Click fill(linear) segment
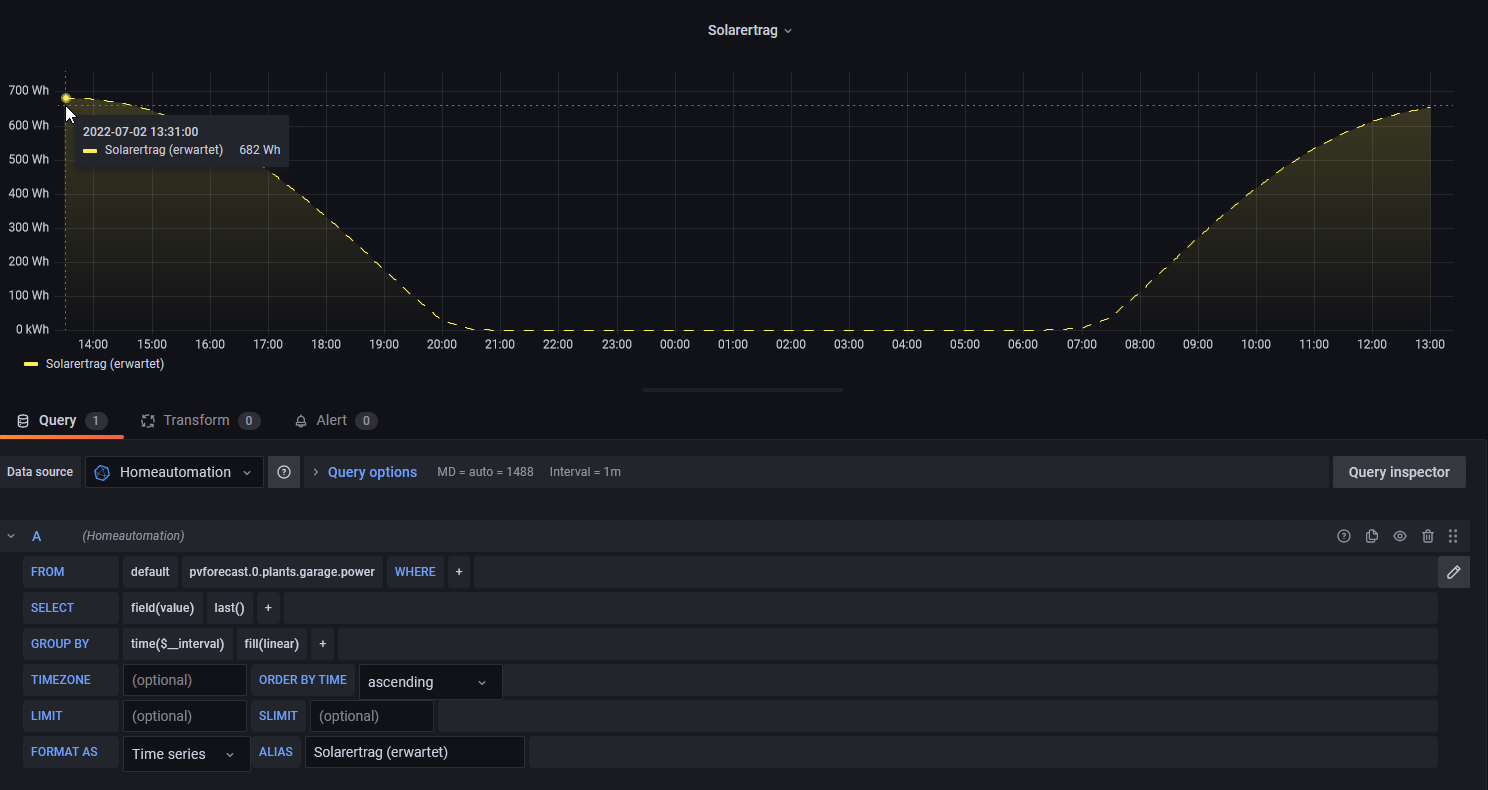The height and width of the screenshot is (790, 1488). pyautogui.click(x=272, y=644)
